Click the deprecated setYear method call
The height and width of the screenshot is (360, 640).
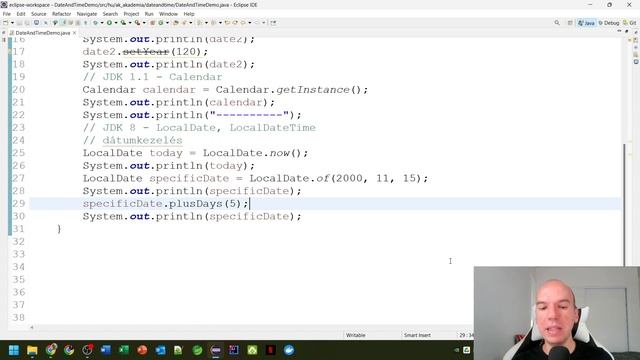(145, 52)
